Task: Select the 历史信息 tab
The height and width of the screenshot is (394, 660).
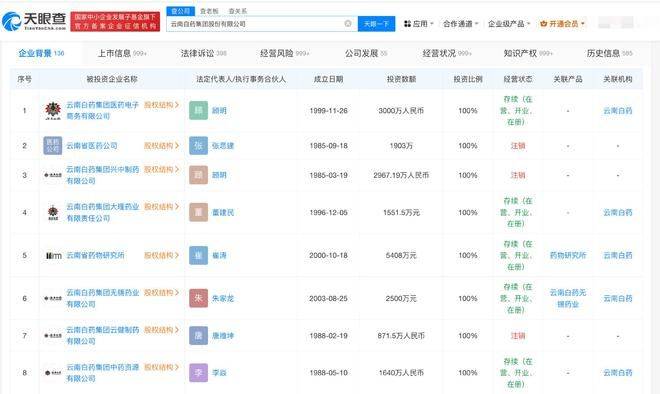Action: pyautogui.click(x=609, y=53)
